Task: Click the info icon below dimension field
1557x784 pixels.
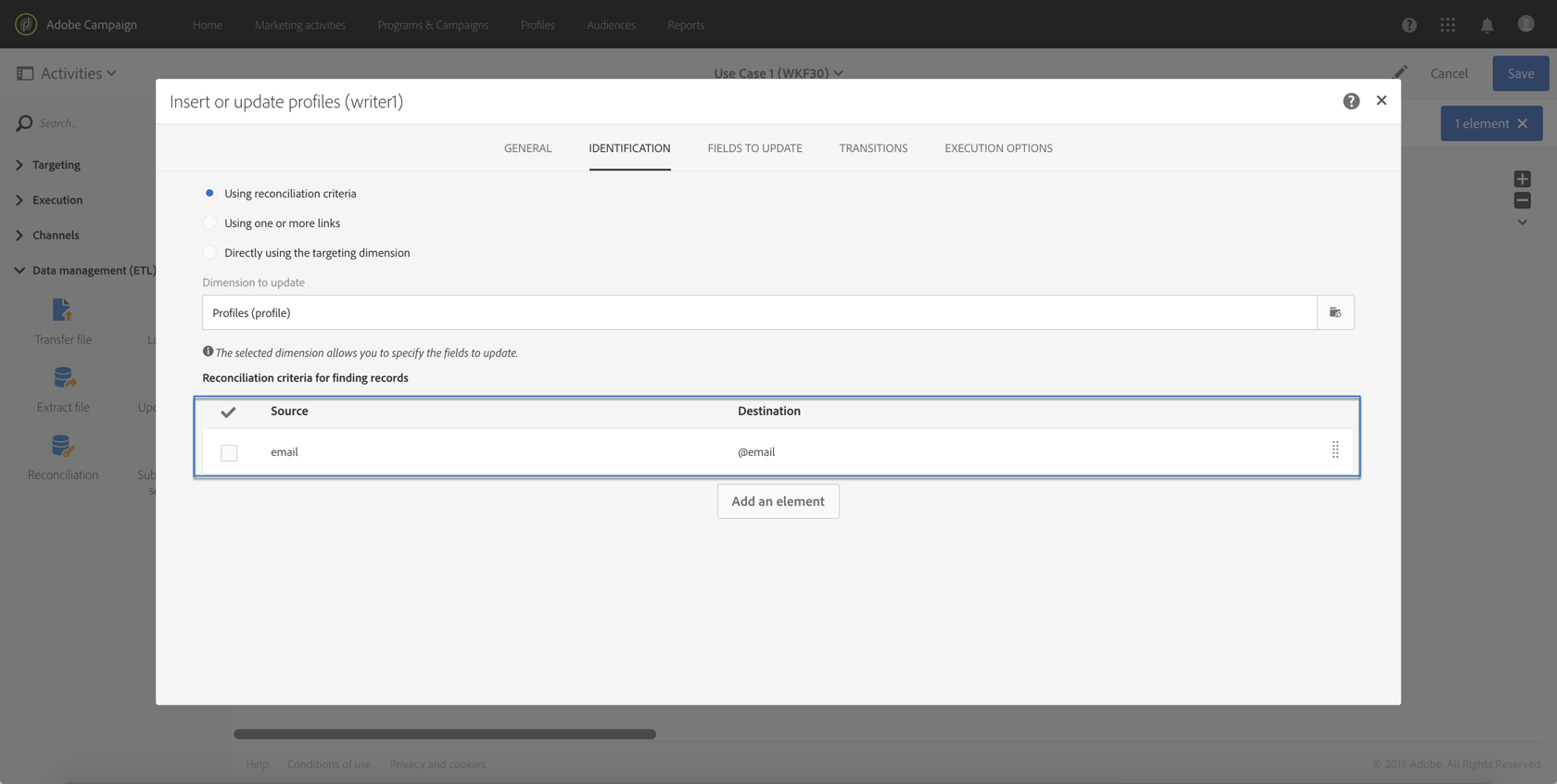Action: coord(208,351)
